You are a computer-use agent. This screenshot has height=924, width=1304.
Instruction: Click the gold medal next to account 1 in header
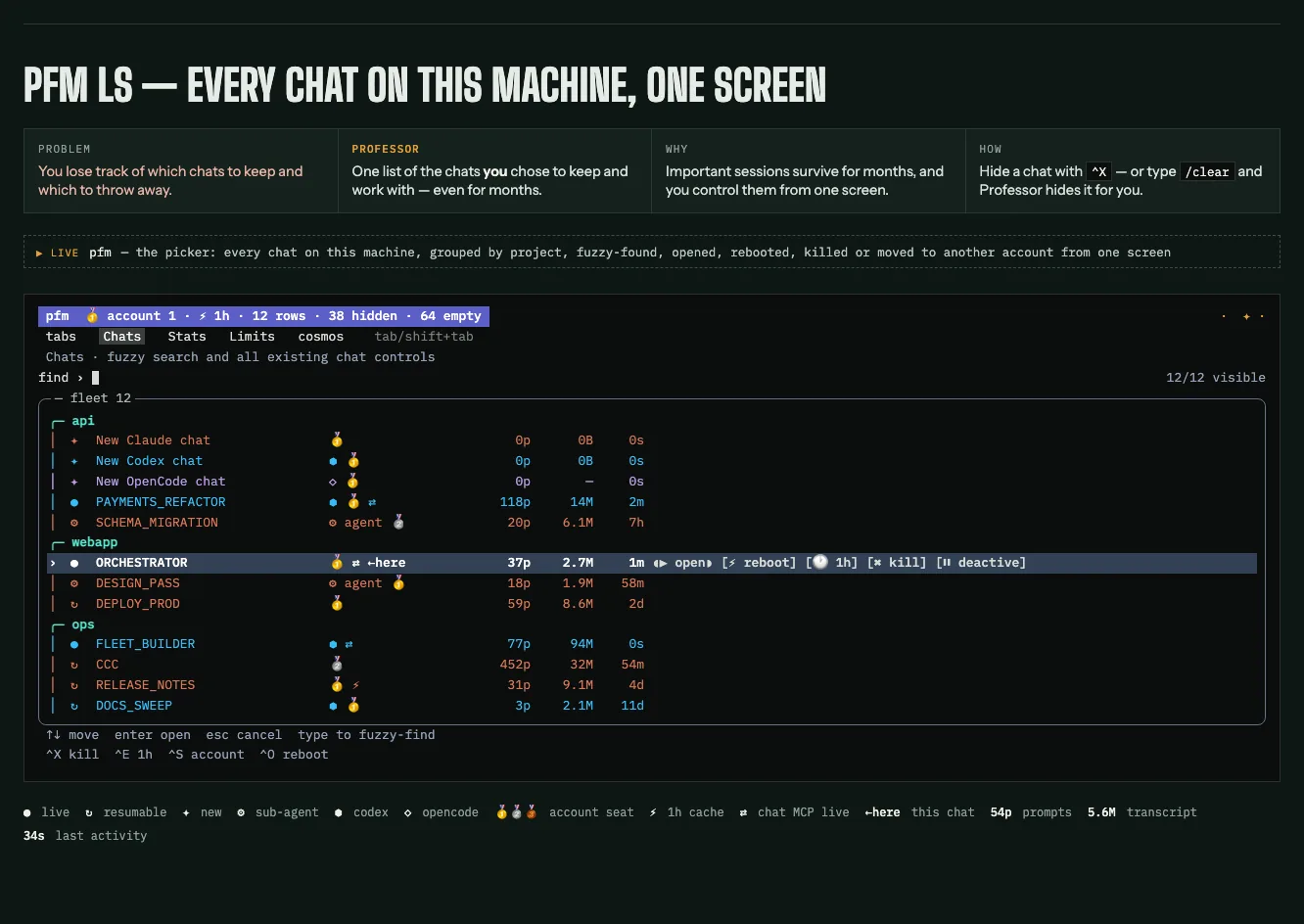click(x=92, y=316)
